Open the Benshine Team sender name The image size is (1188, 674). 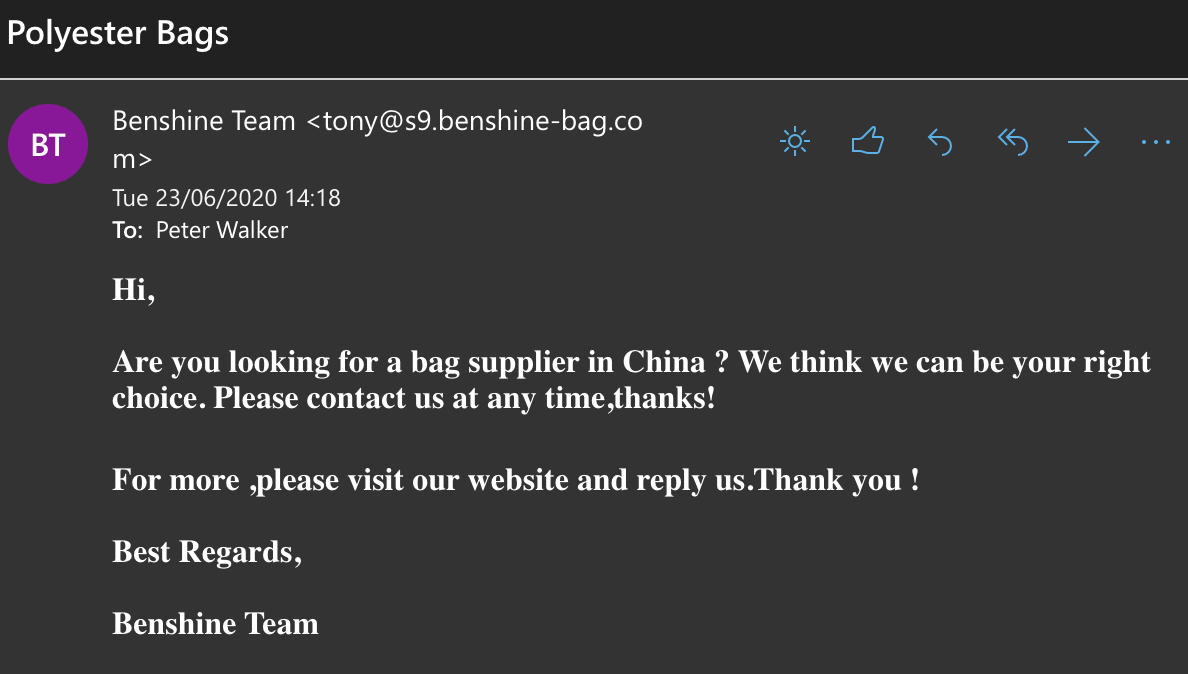pos(204,122)
